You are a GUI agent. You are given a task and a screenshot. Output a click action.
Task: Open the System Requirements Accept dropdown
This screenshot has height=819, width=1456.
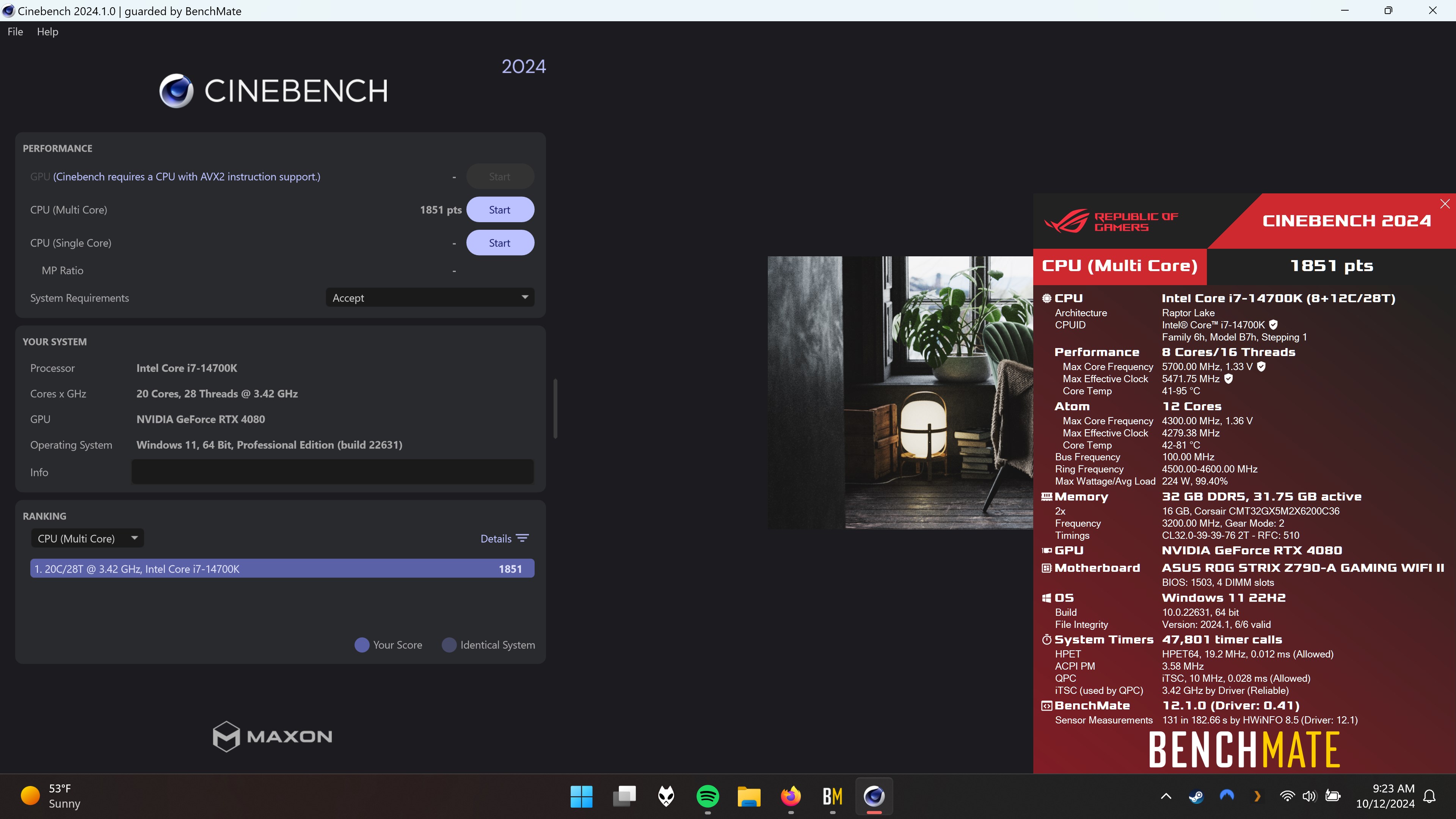[430, 298]
